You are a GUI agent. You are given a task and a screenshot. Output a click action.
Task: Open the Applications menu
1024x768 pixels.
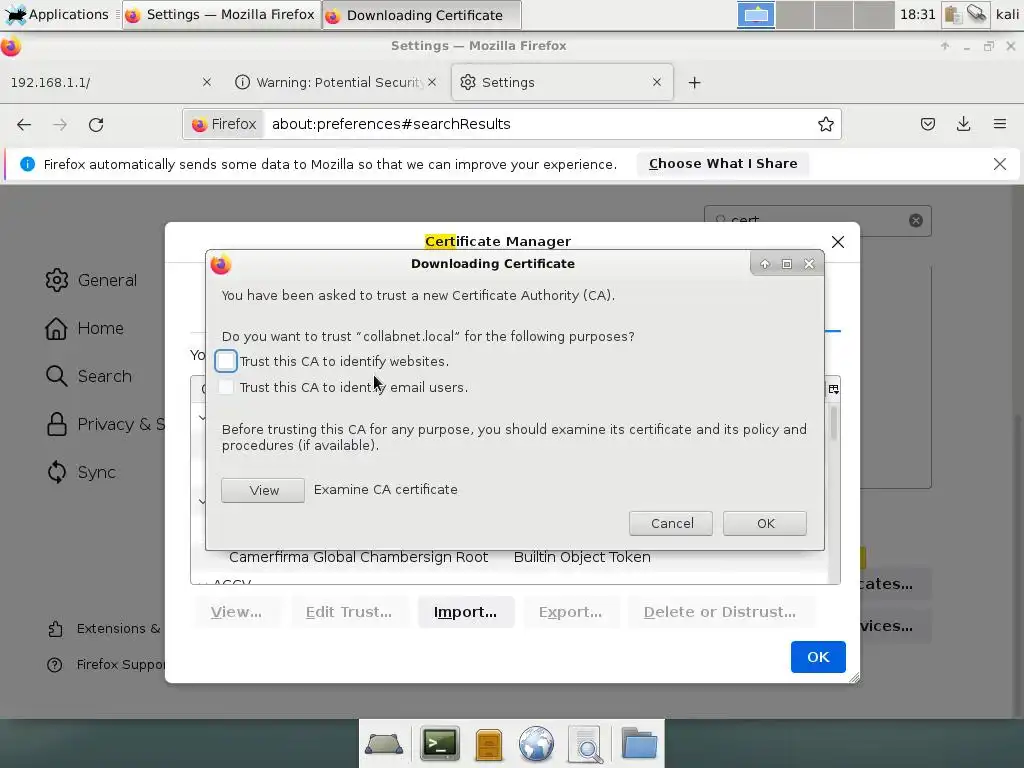[x=57, y=14]
